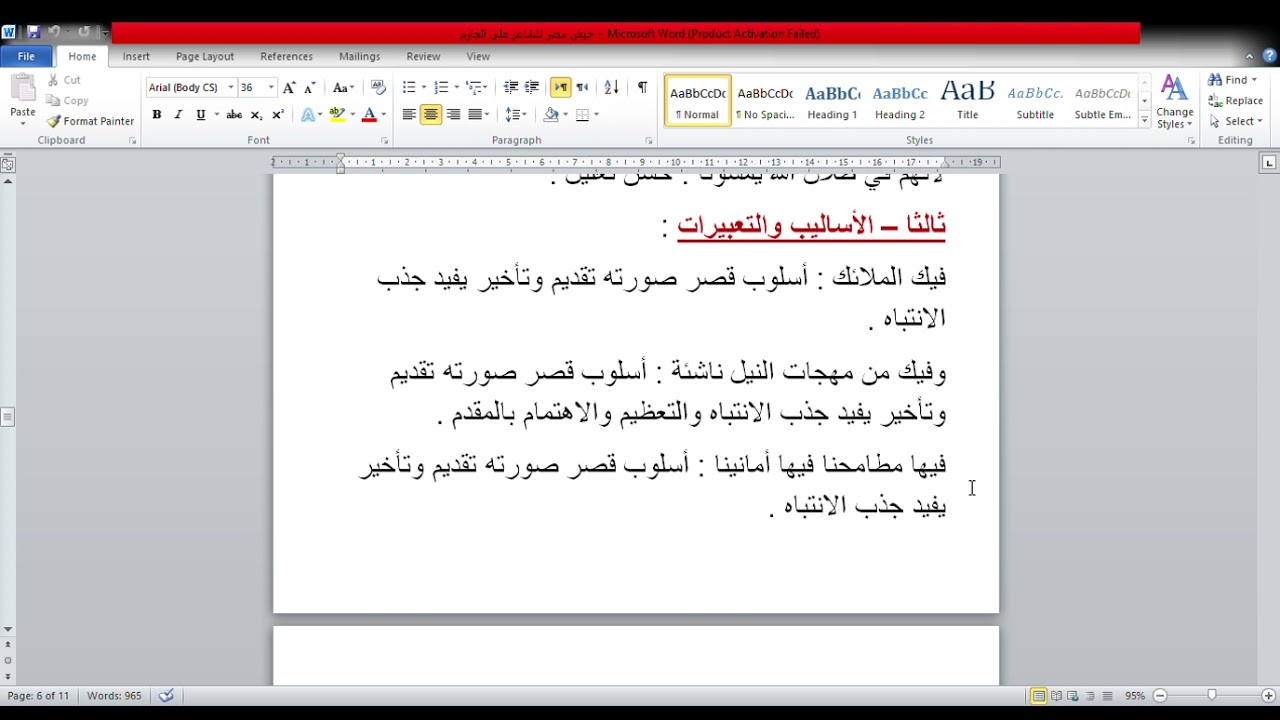
Task: Click the Change Styles button
Action: [1175, 103]
